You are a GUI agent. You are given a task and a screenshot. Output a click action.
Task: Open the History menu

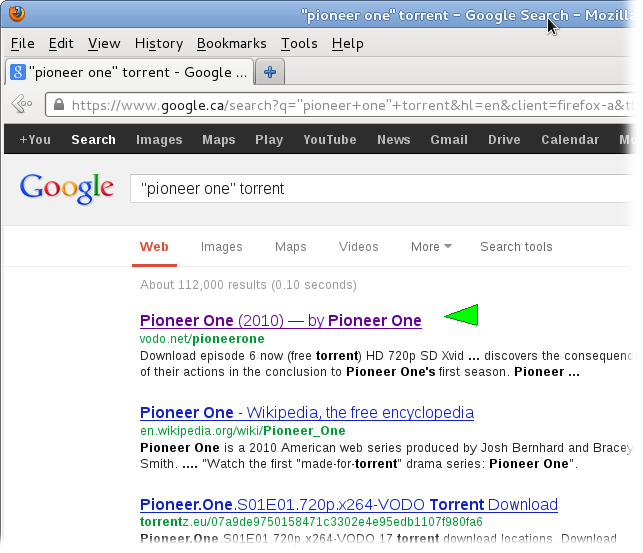[159, 43]
